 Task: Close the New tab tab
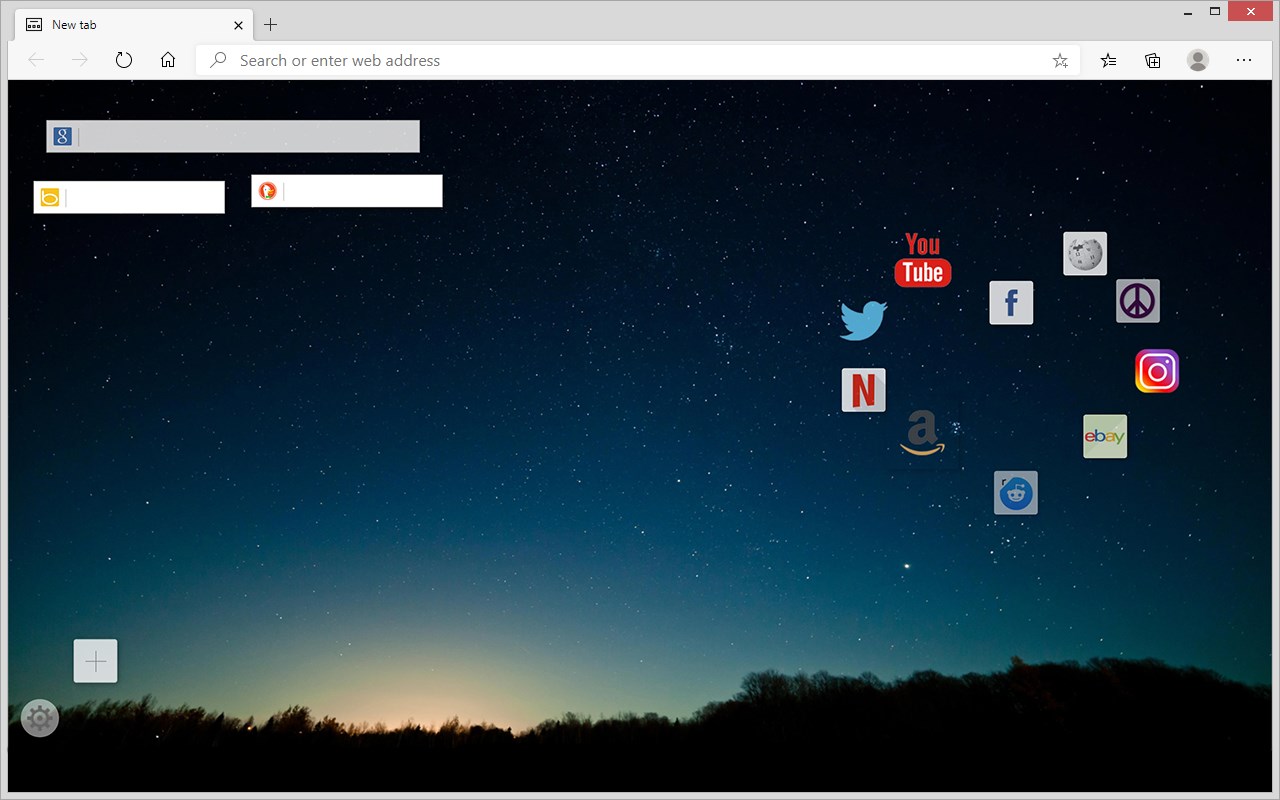[x=238, y=25]
